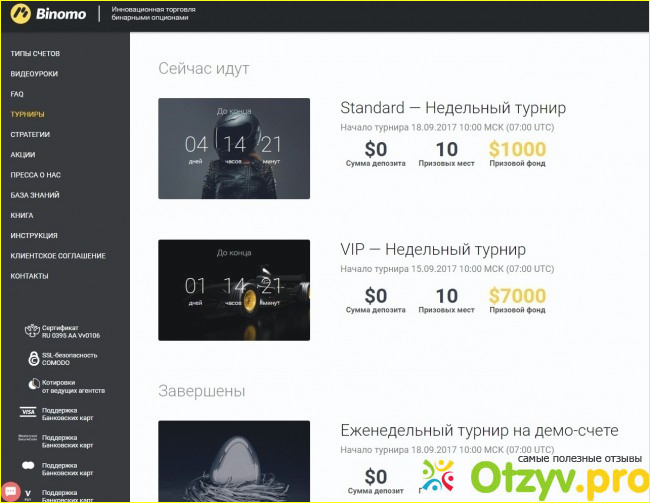The height and width of the screenshot is (503, 650).
Task: Open the FAQ sidebar item
Action: point(17,94)
